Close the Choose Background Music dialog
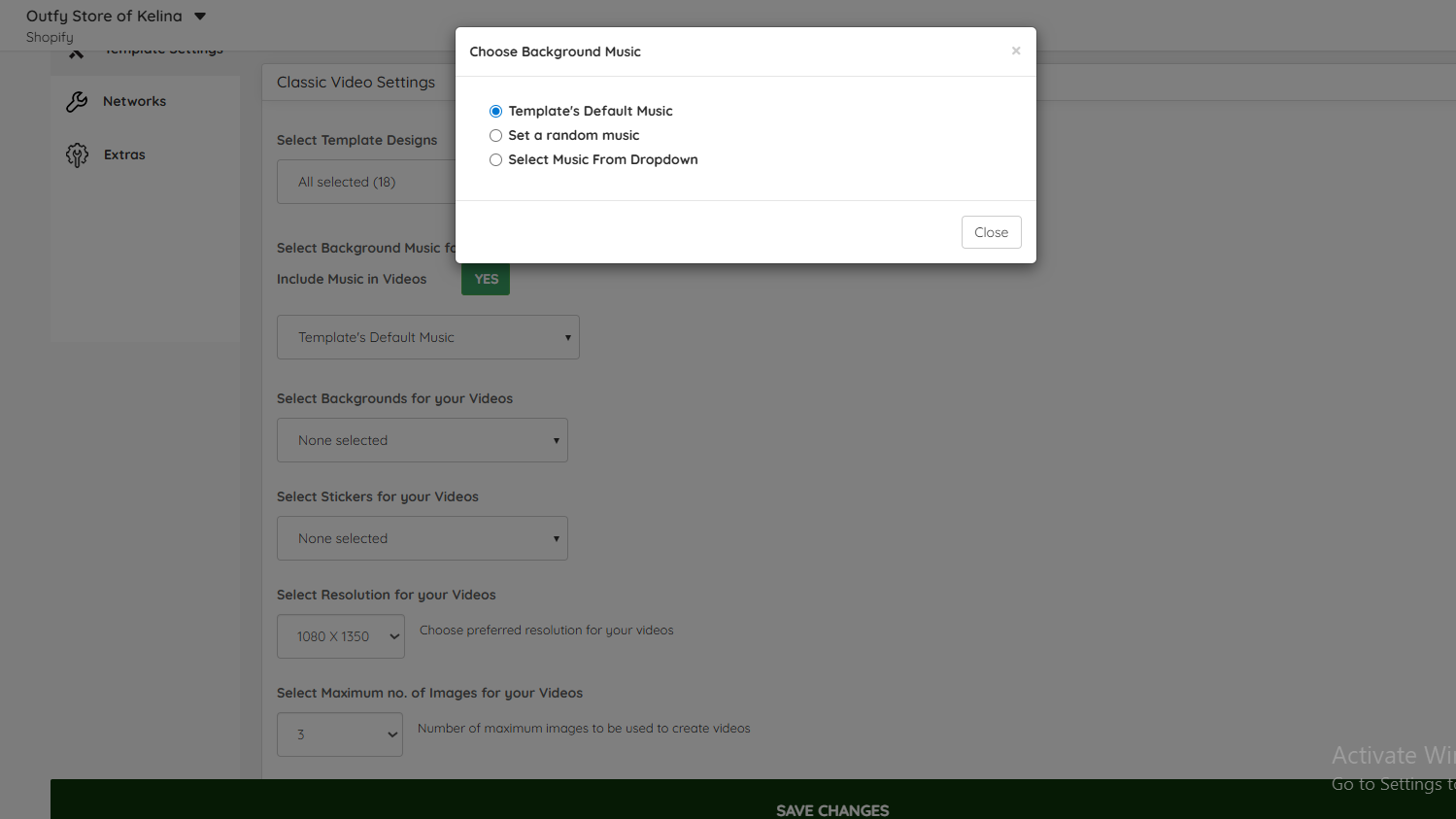 pyautogui.click(x=991, y=232)
